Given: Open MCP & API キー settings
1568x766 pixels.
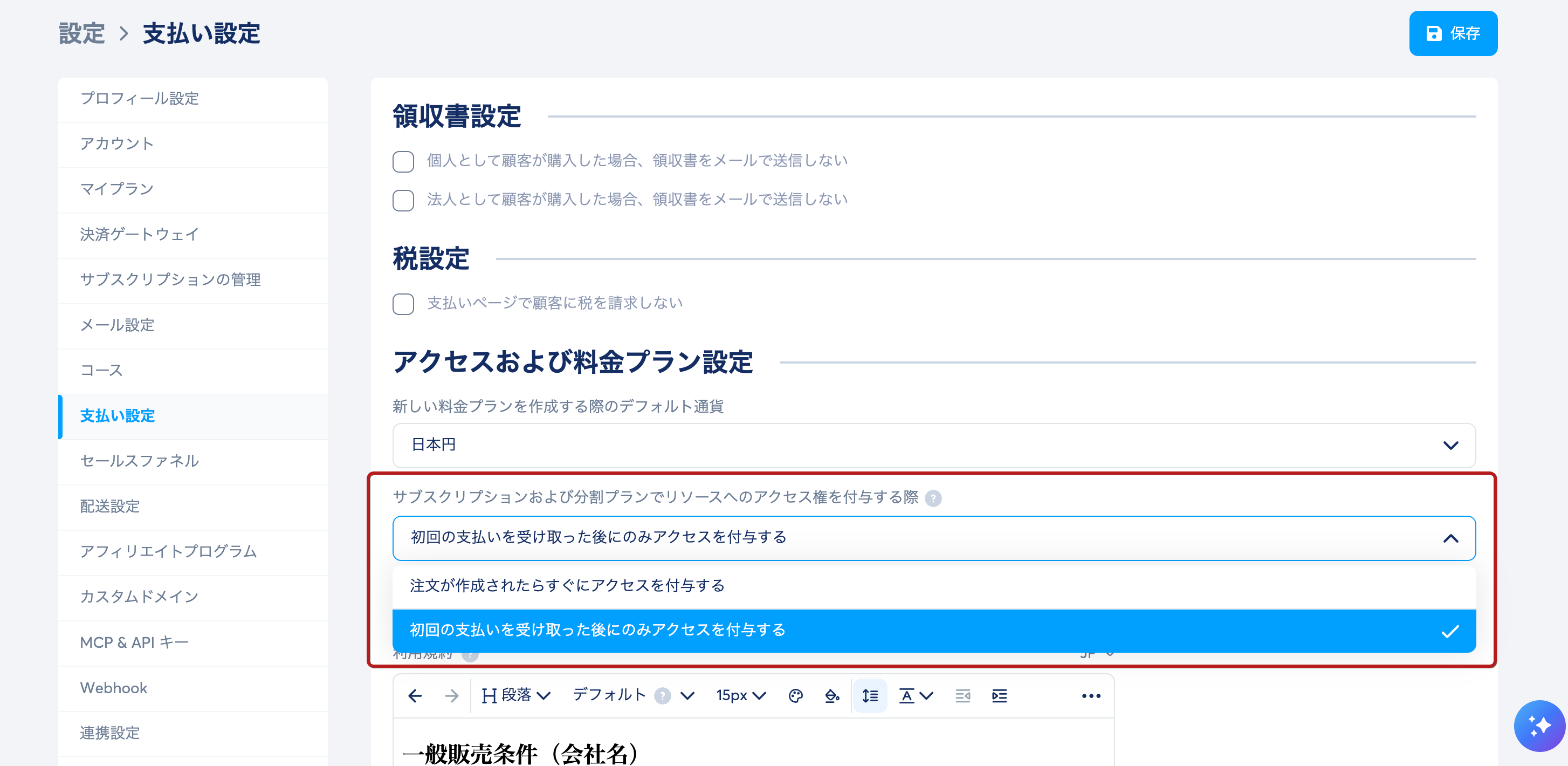Looking at the screenshot, I should [193, 643].
